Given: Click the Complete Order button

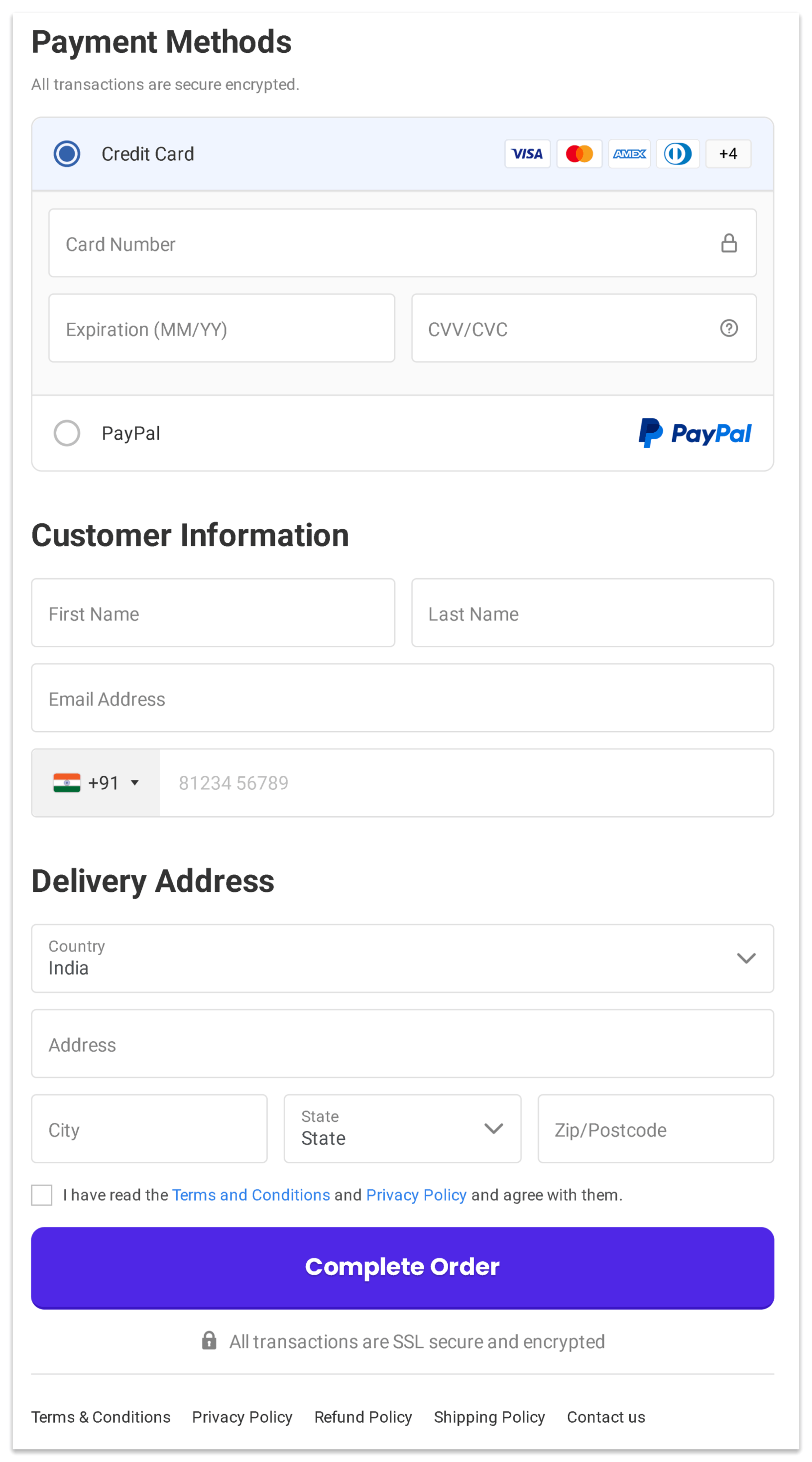Looking at the screenshot, I should coord(402,1266).
